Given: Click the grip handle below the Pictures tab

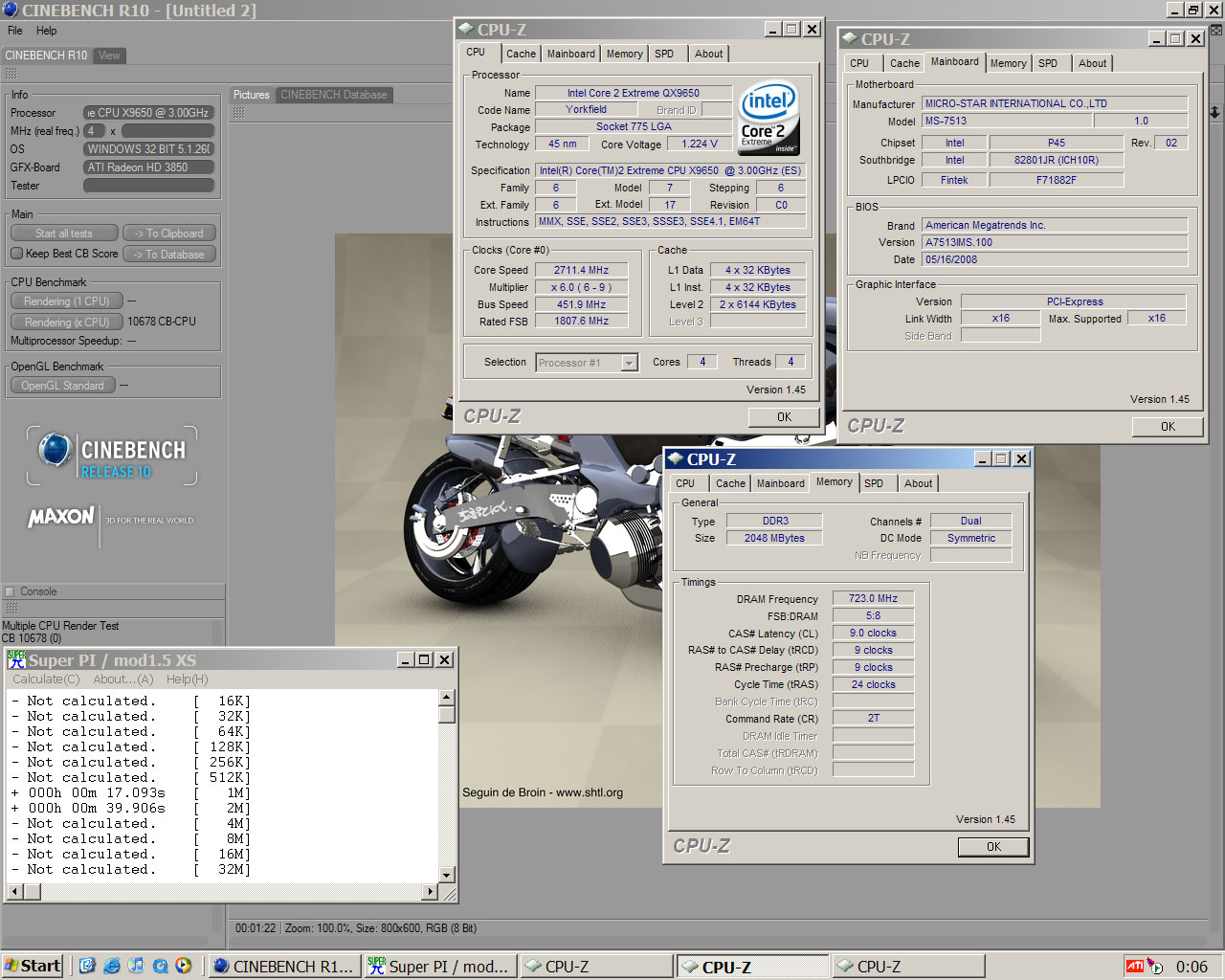Looking at the screenshot, I should point(238,113).
